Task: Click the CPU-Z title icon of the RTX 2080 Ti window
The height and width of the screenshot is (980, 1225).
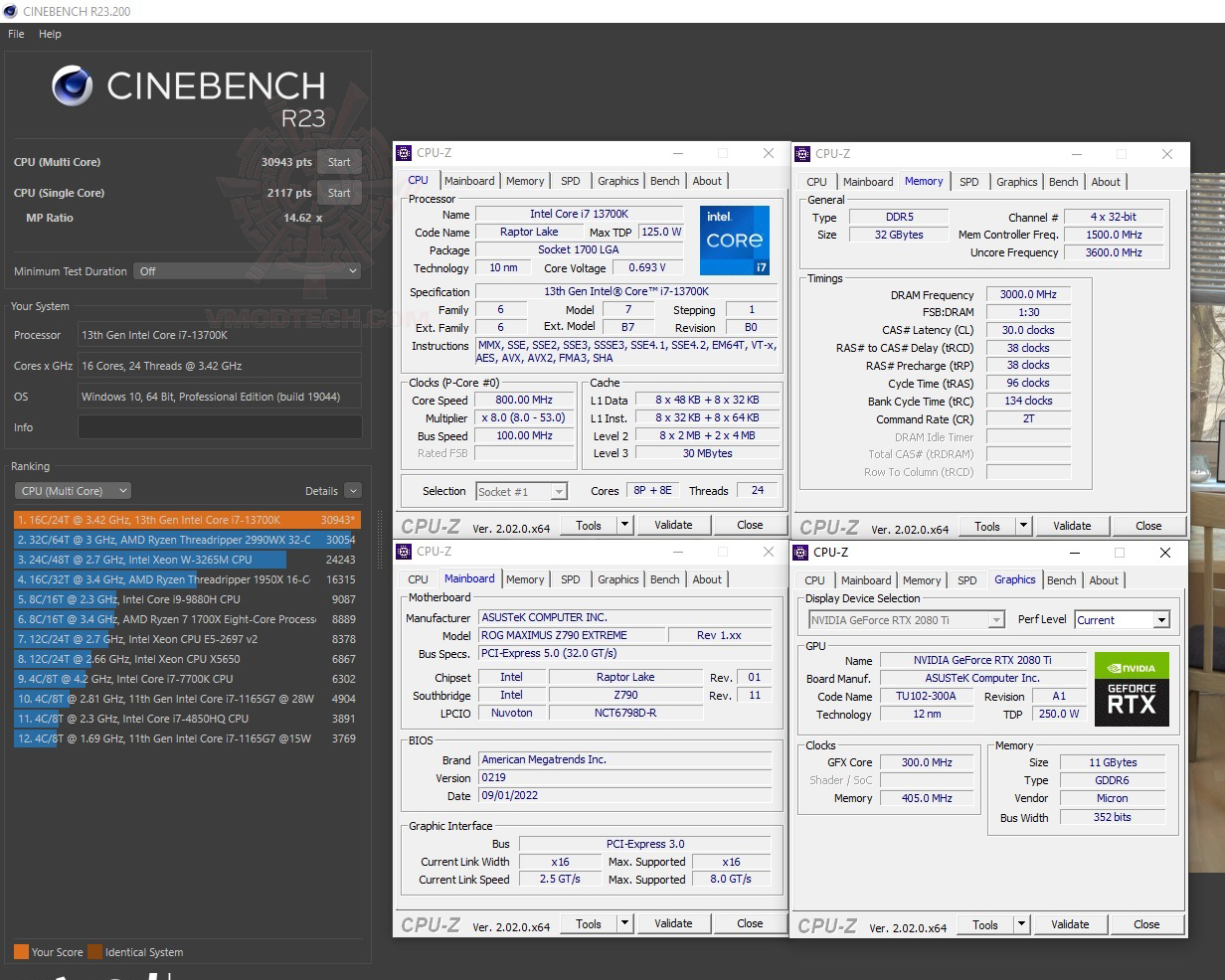Action: (x=800, y=553)
